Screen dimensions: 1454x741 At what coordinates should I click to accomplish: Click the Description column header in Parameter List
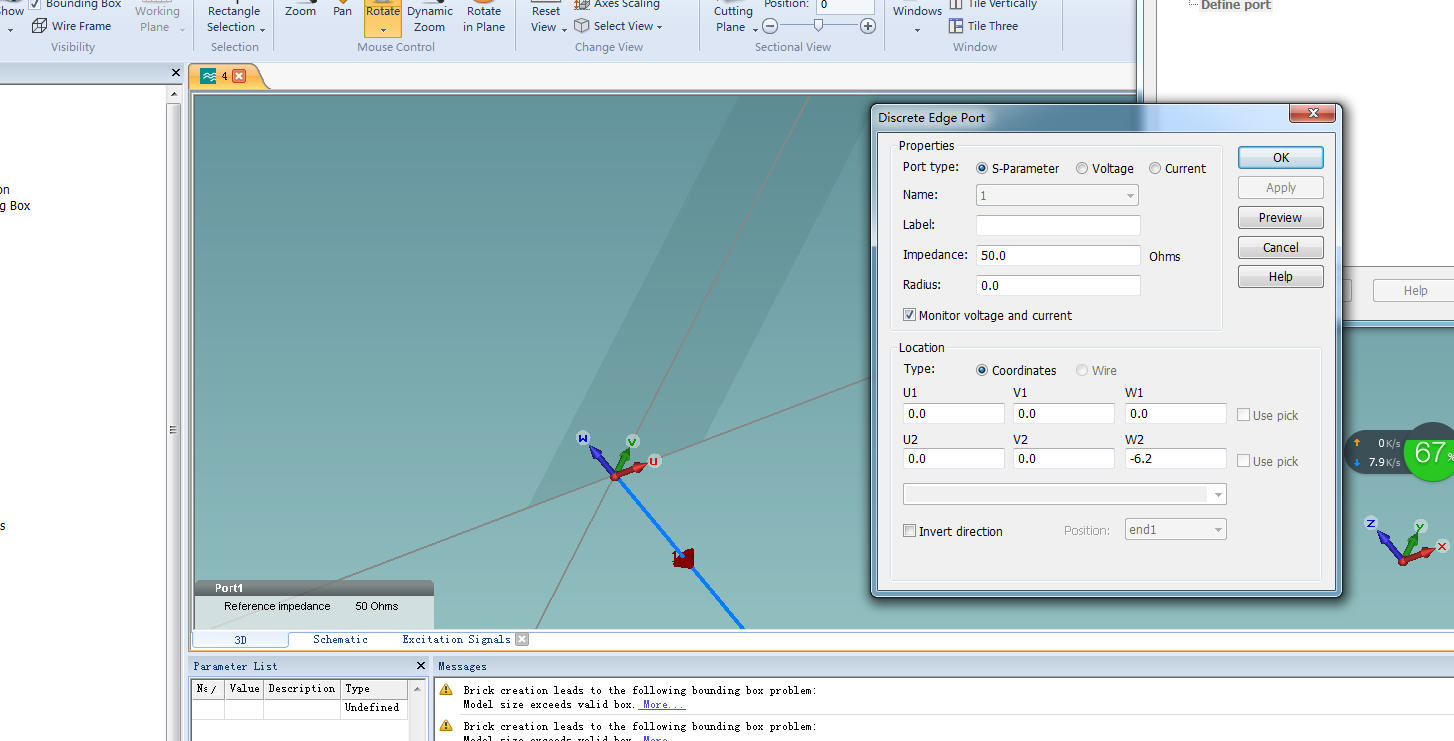click(x=302, y=688)
